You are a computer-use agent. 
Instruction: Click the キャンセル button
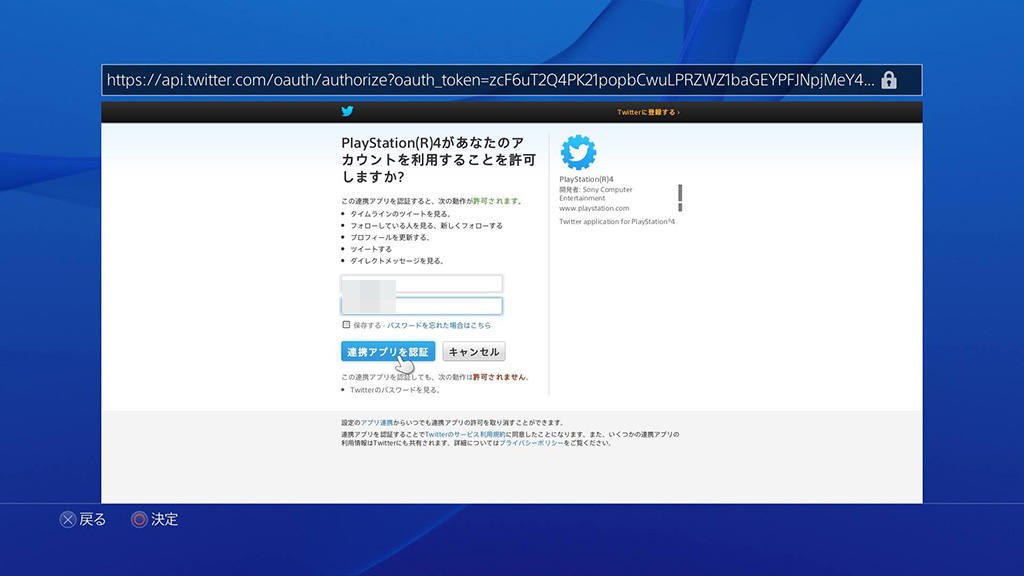pos(473,351)
